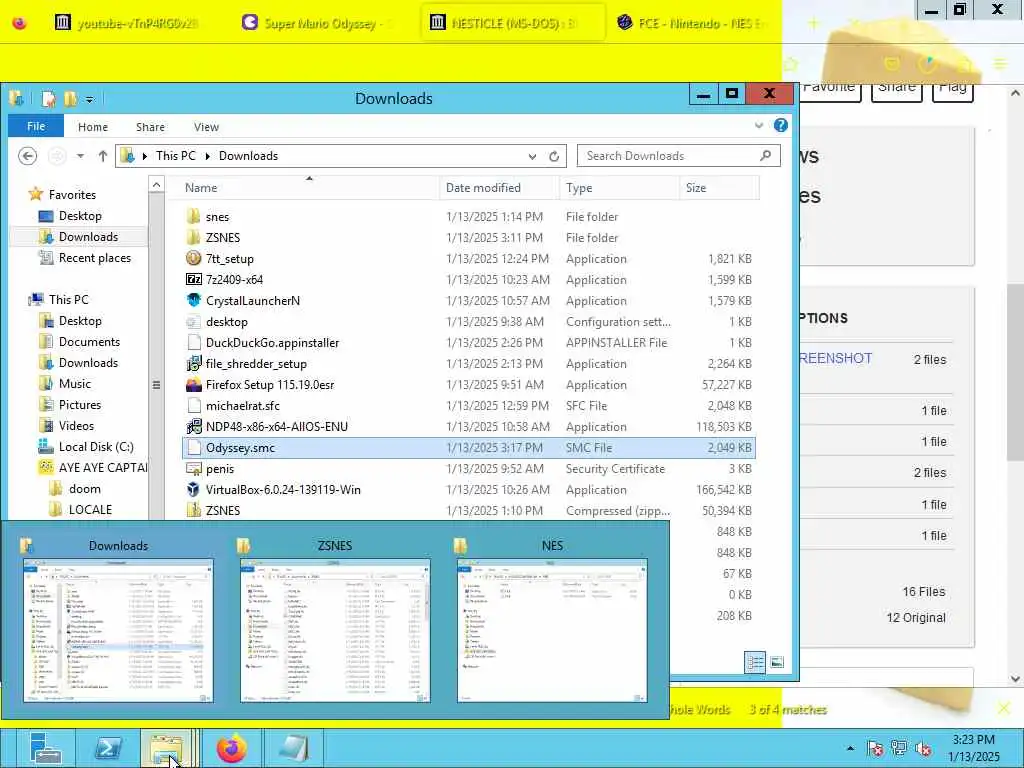
Task: Select the CrystalLauncherN application icon
Action: (x=193, y=300)
